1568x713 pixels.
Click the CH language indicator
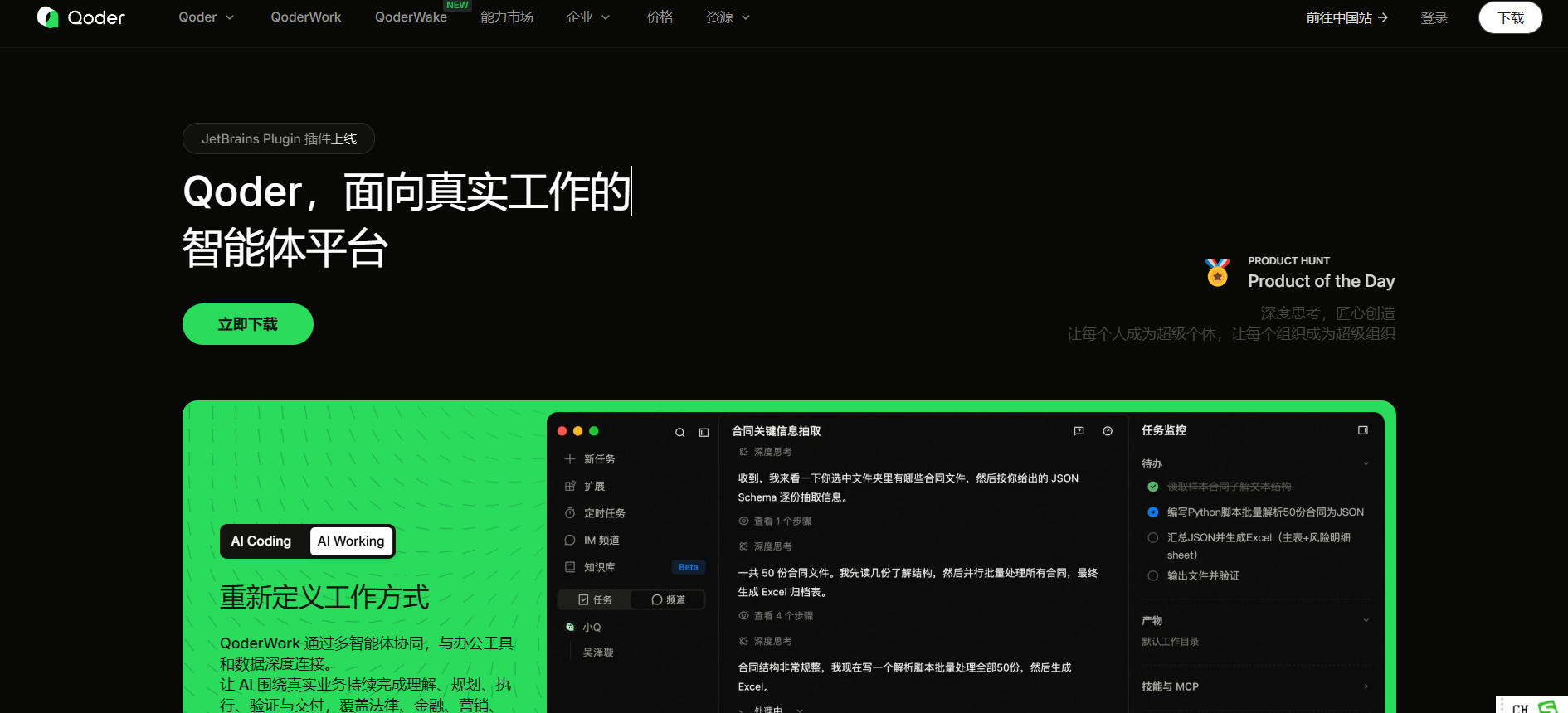1520,708
